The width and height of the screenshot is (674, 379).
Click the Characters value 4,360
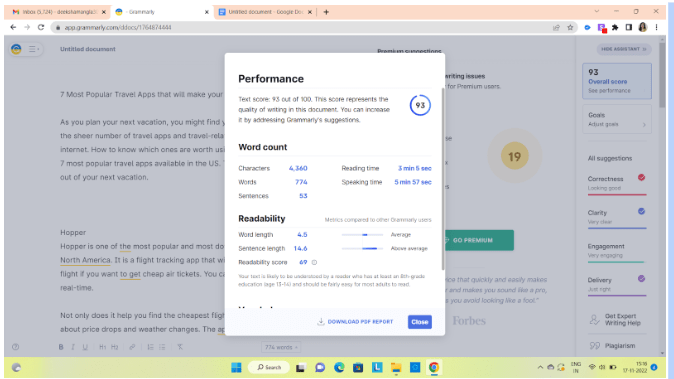pyautogui.click(x=298, y=168)
